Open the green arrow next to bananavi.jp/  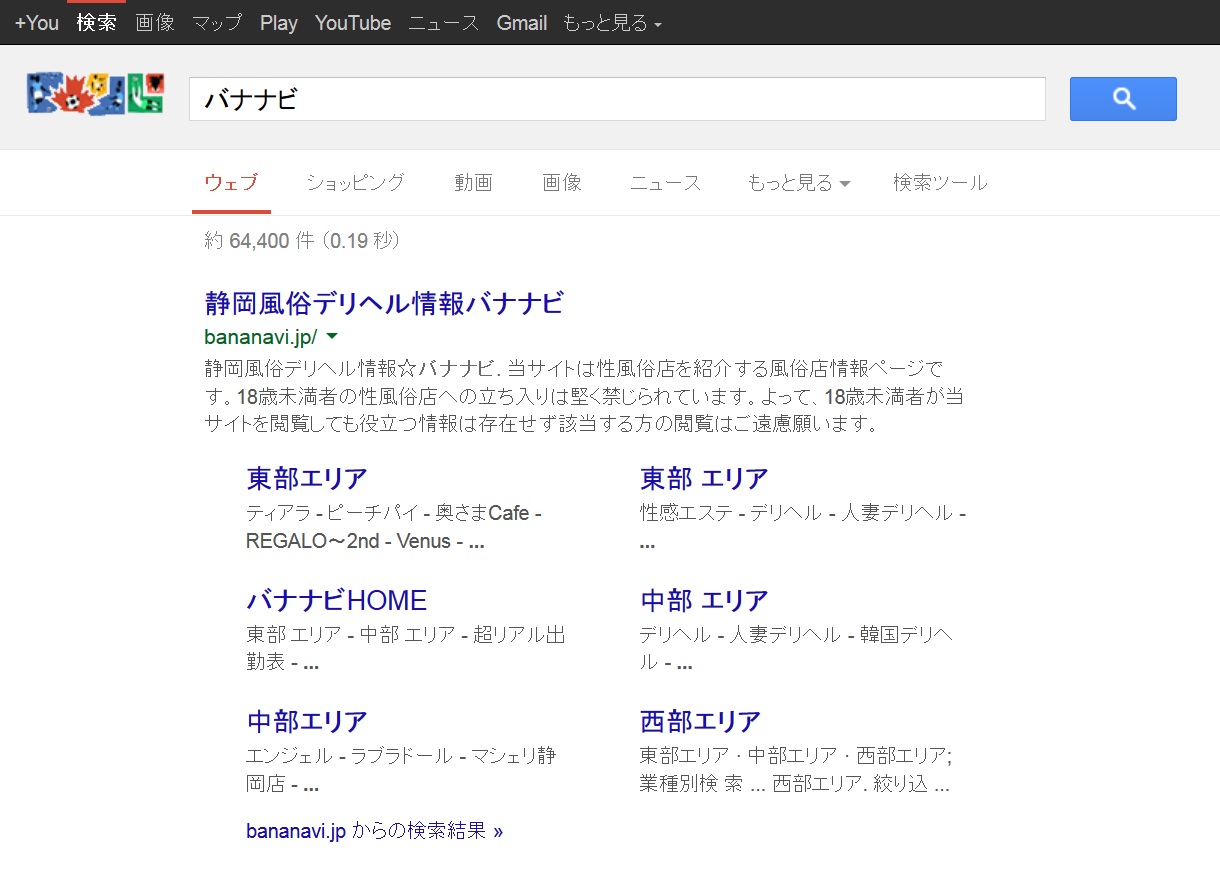coord(332,336)
